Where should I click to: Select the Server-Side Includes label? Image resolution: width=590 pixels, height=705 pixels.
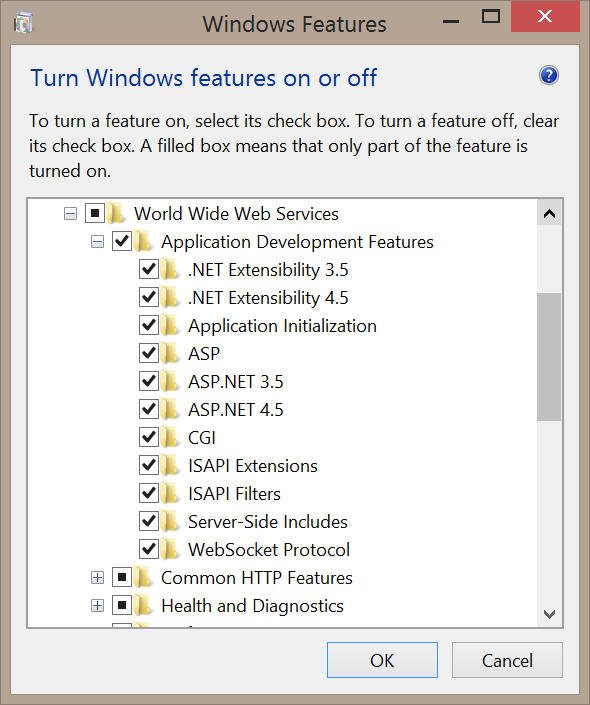click(x=268, y=522)
